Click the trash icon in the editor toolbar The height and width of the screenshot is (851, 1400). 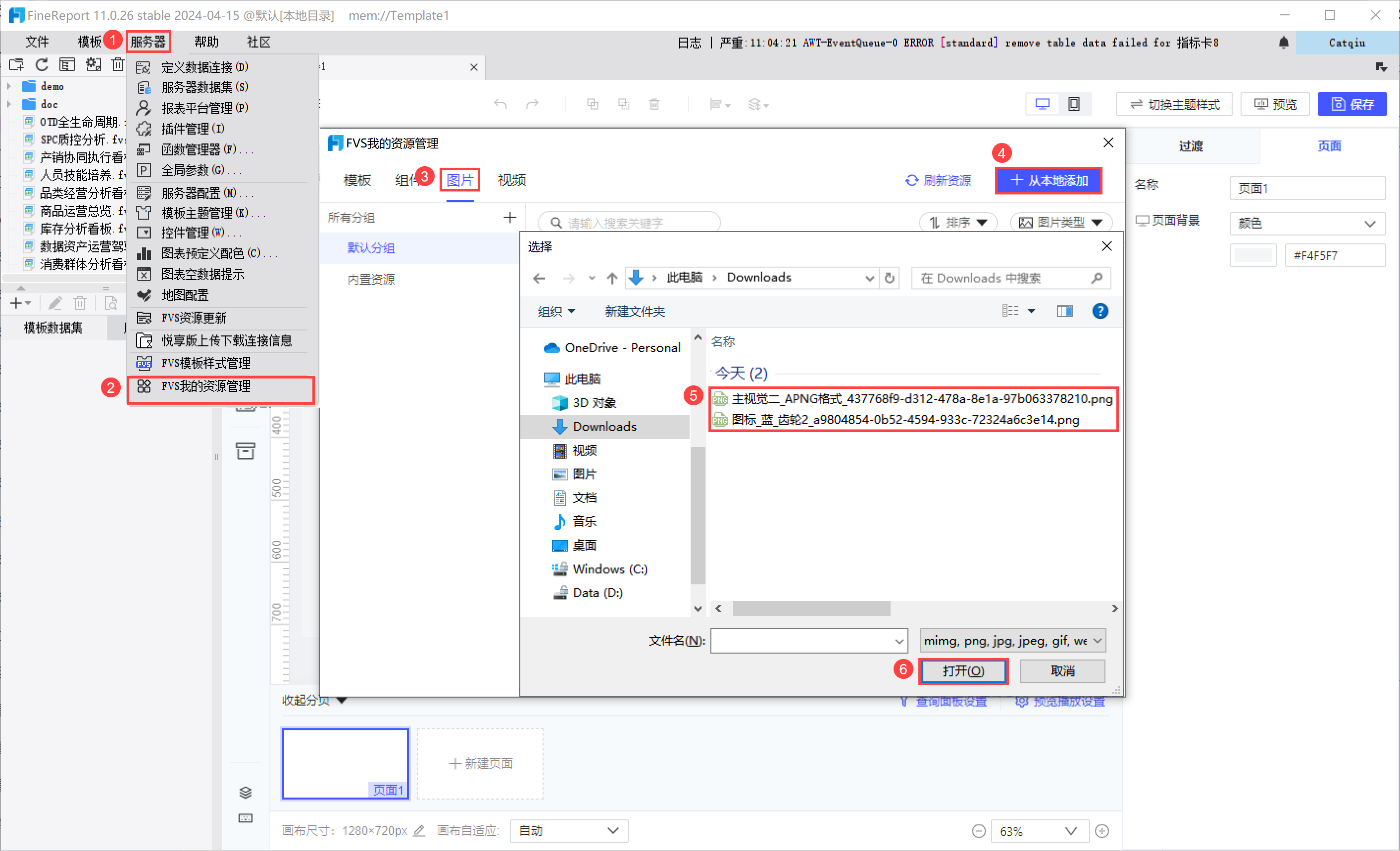click(x=654, y=104)
